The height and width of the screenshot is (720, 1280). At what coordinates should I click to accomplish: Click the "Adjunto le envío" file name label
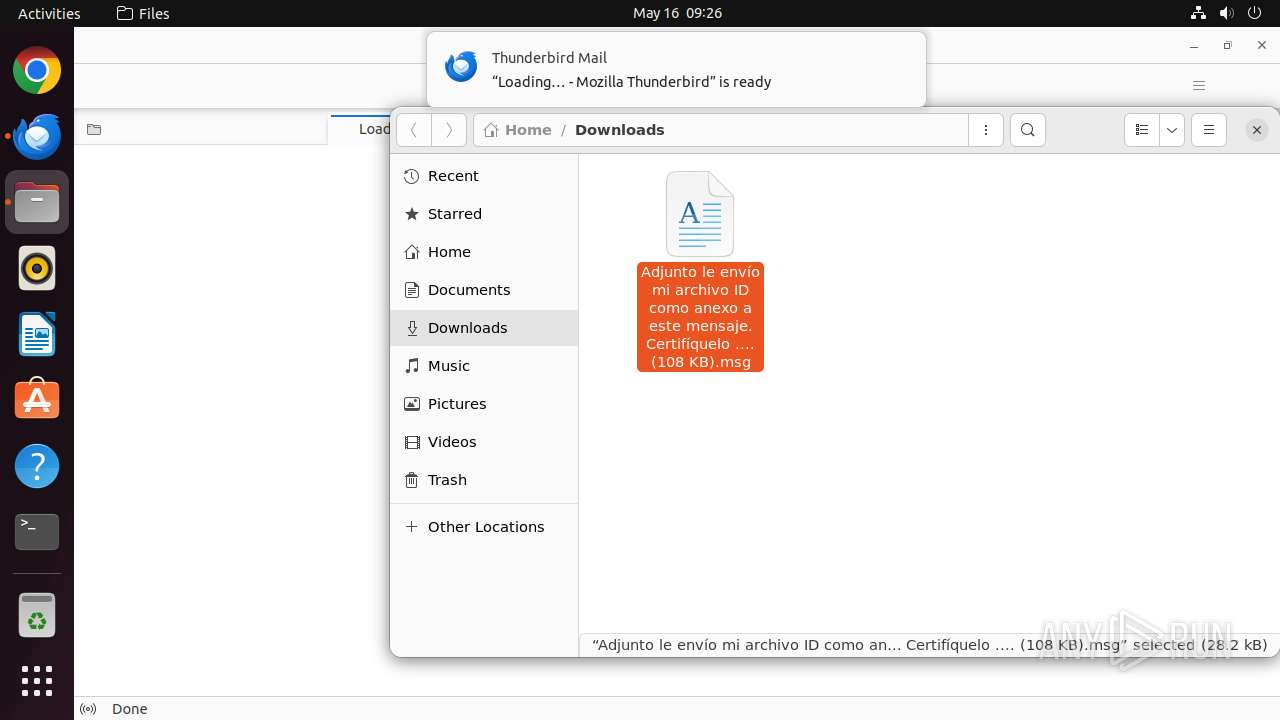[700, 317]
